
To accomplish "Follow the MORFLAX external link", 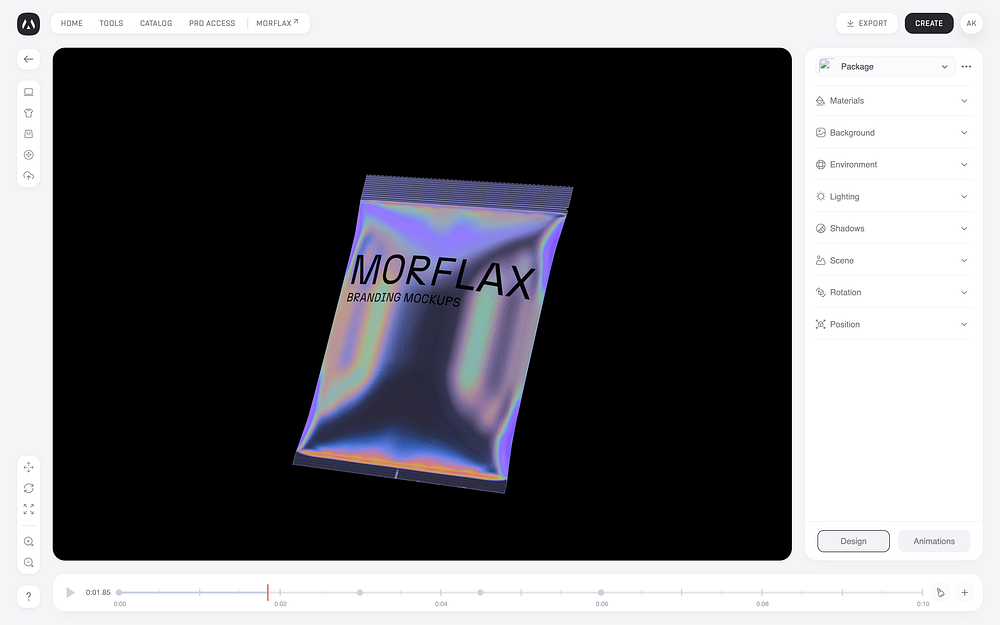I will coord(277,24).
